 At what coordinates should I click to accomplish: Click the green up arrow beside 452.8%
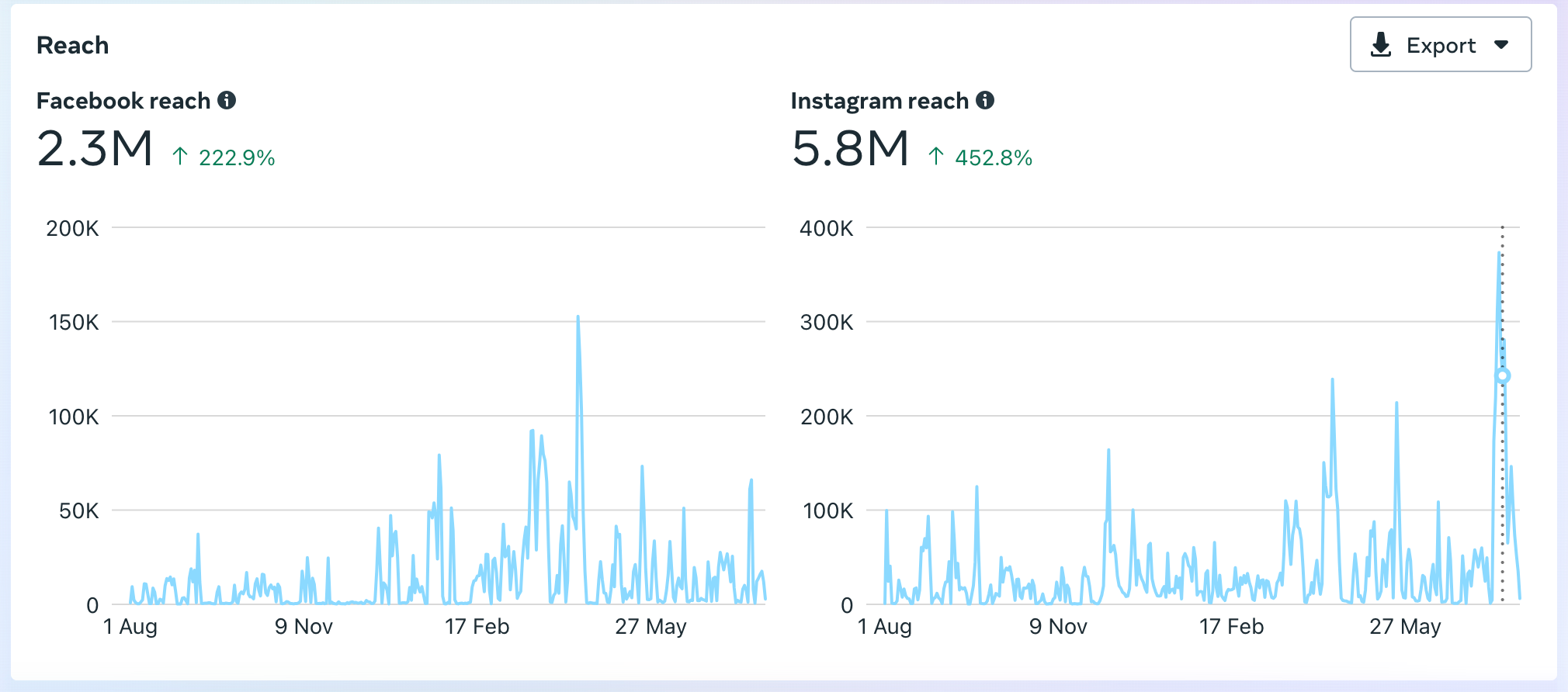point(936,157)
